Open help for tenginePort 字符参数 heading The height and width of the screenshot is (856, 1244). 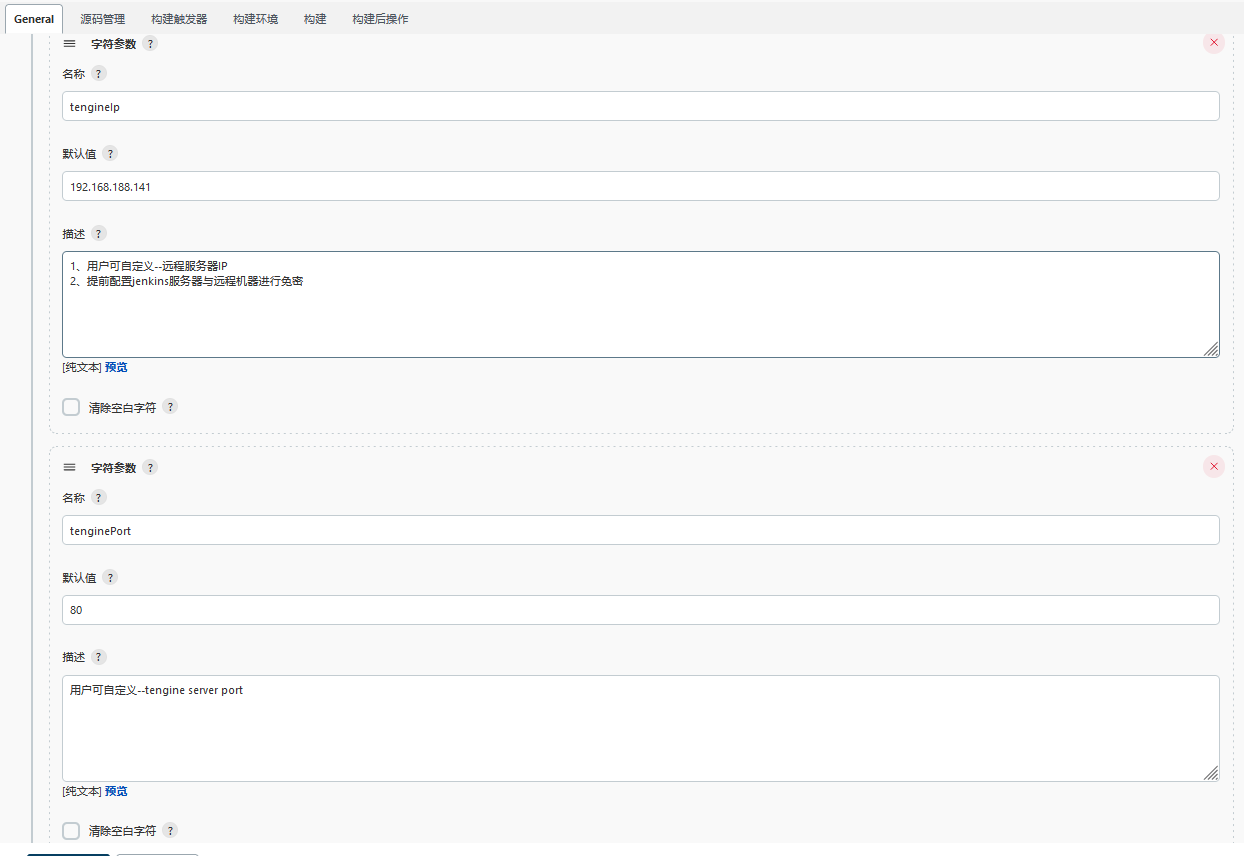point(150,468)
